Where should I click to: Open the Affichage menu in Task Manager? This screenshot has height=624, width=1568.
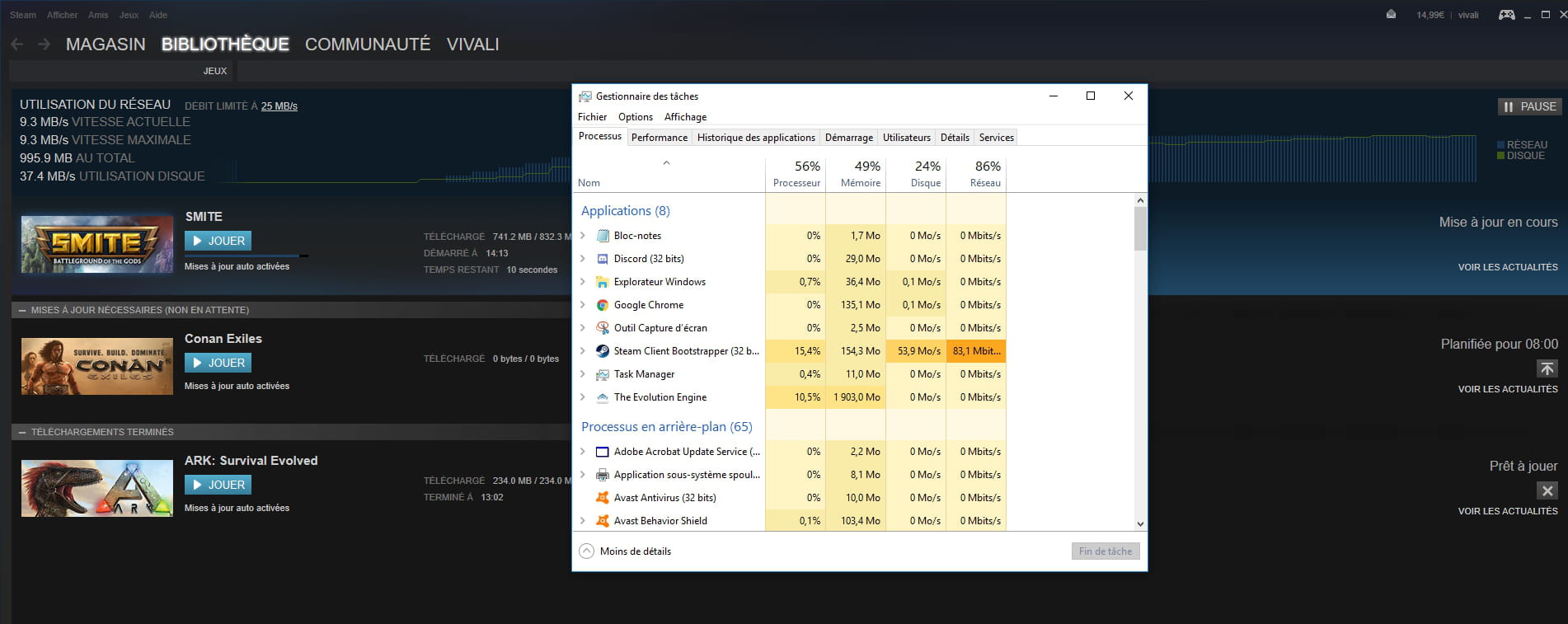pyautogui.click(x=685, y=117)
